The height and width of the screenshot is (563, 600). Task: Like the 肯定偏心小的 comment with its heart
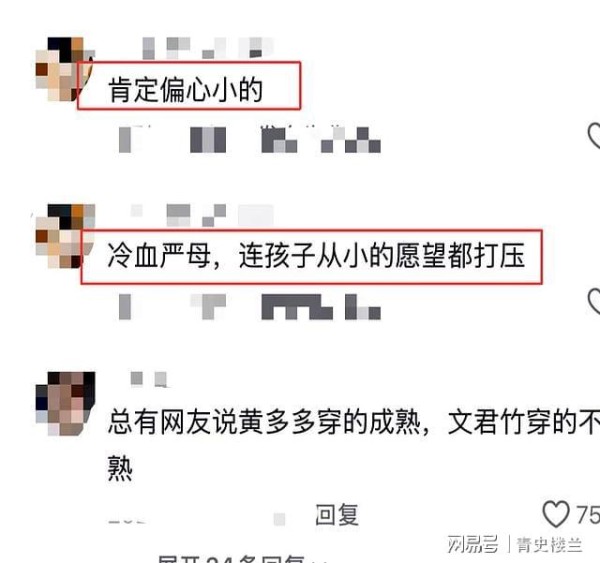[594, 135]
